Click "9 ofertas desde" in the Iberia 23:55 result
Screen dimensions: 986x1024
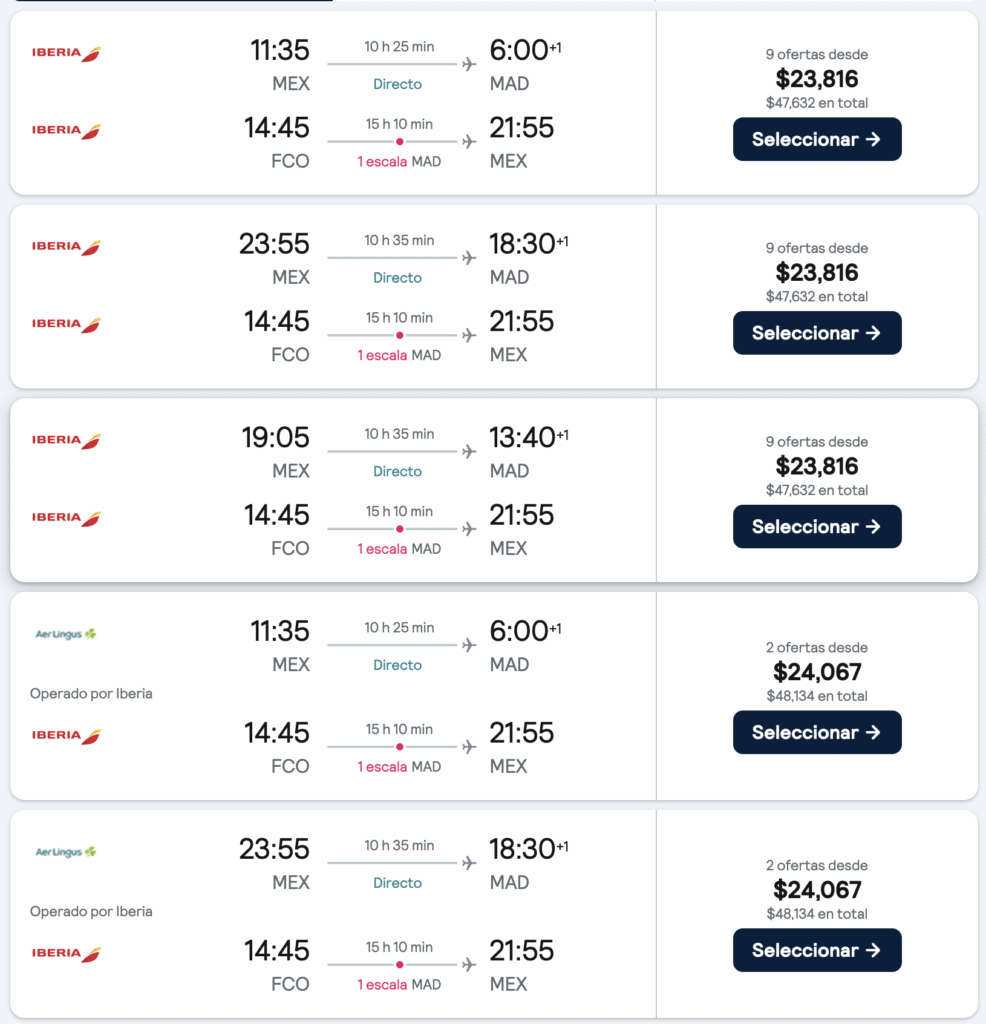point(817,248)
